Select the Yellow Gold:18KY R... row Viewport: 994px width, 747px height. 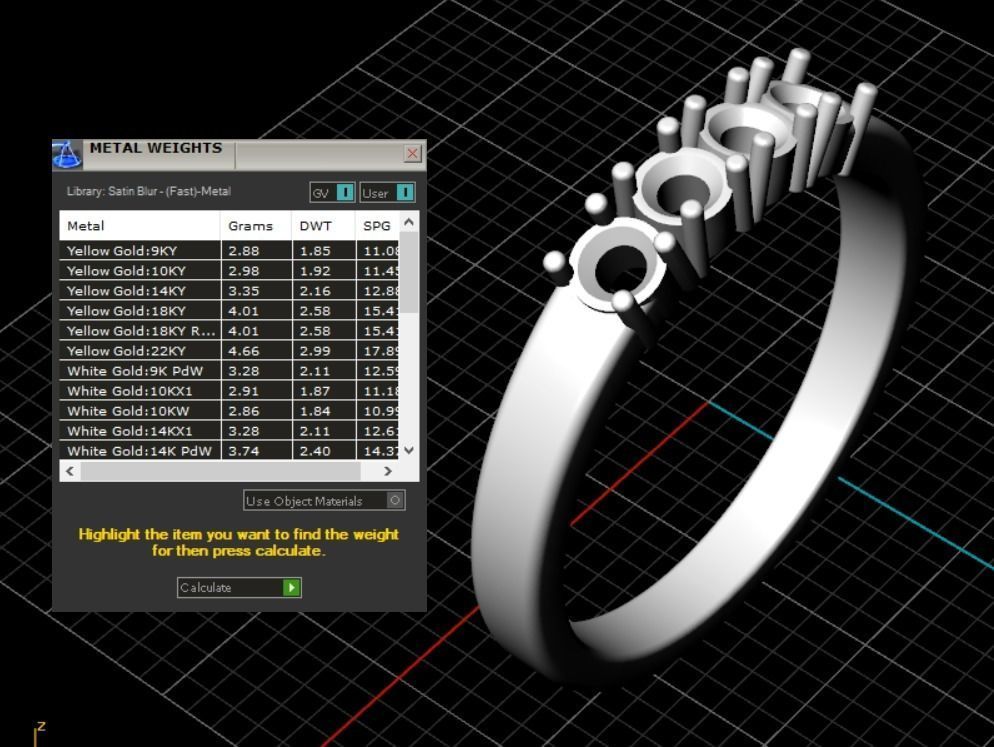pos(229,330)
